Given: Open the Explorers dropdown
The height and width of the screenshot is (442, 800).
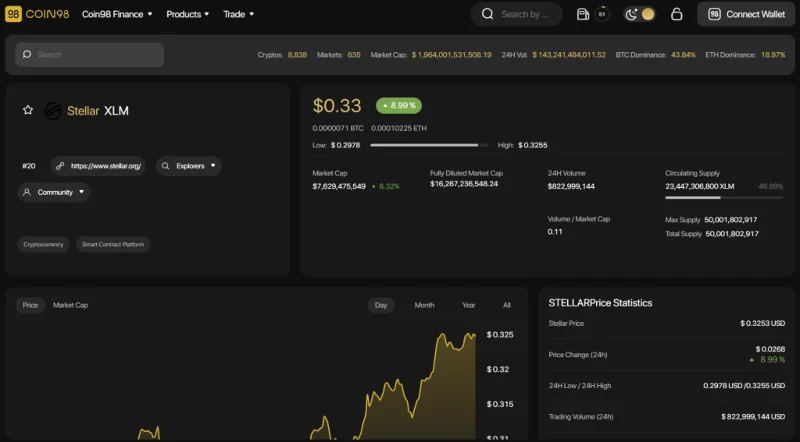Looking at the screenshot, I should click(x=189, y=166).
